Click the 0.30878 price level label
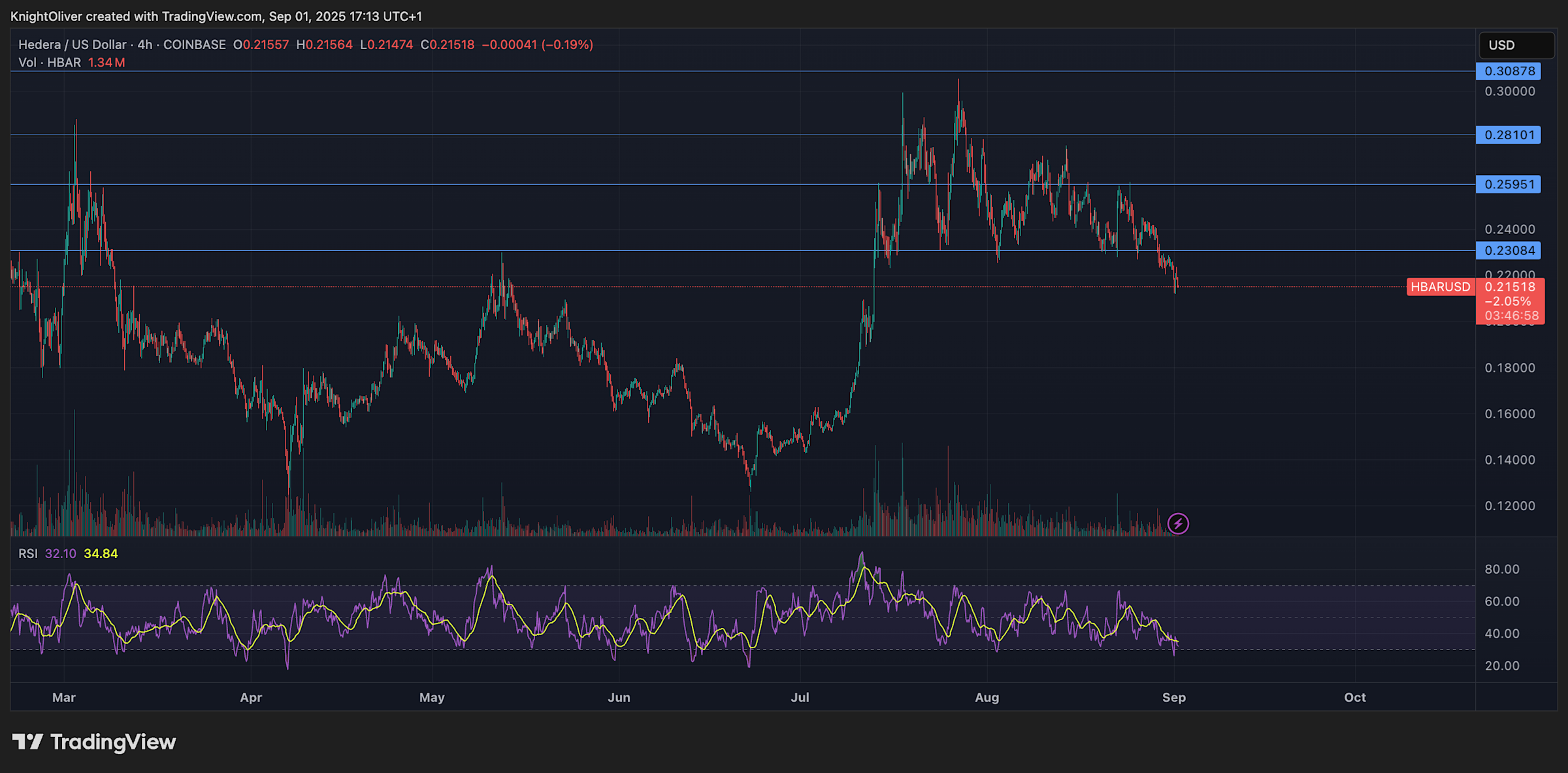The image size is (1568, 773). [1508, 71]
